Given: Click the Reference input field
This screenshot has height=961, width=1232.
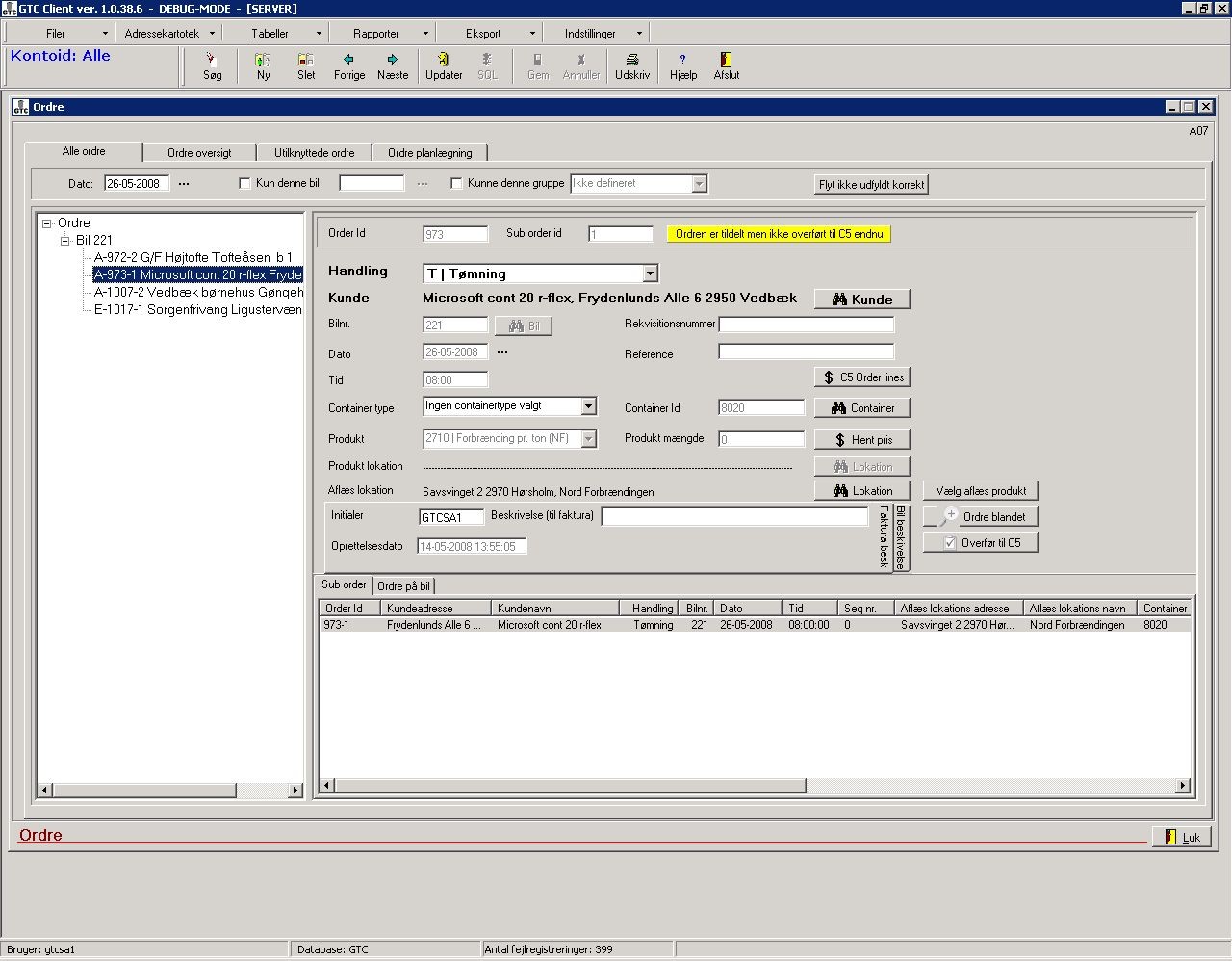Looking at the screenshot, I should 807,352.
